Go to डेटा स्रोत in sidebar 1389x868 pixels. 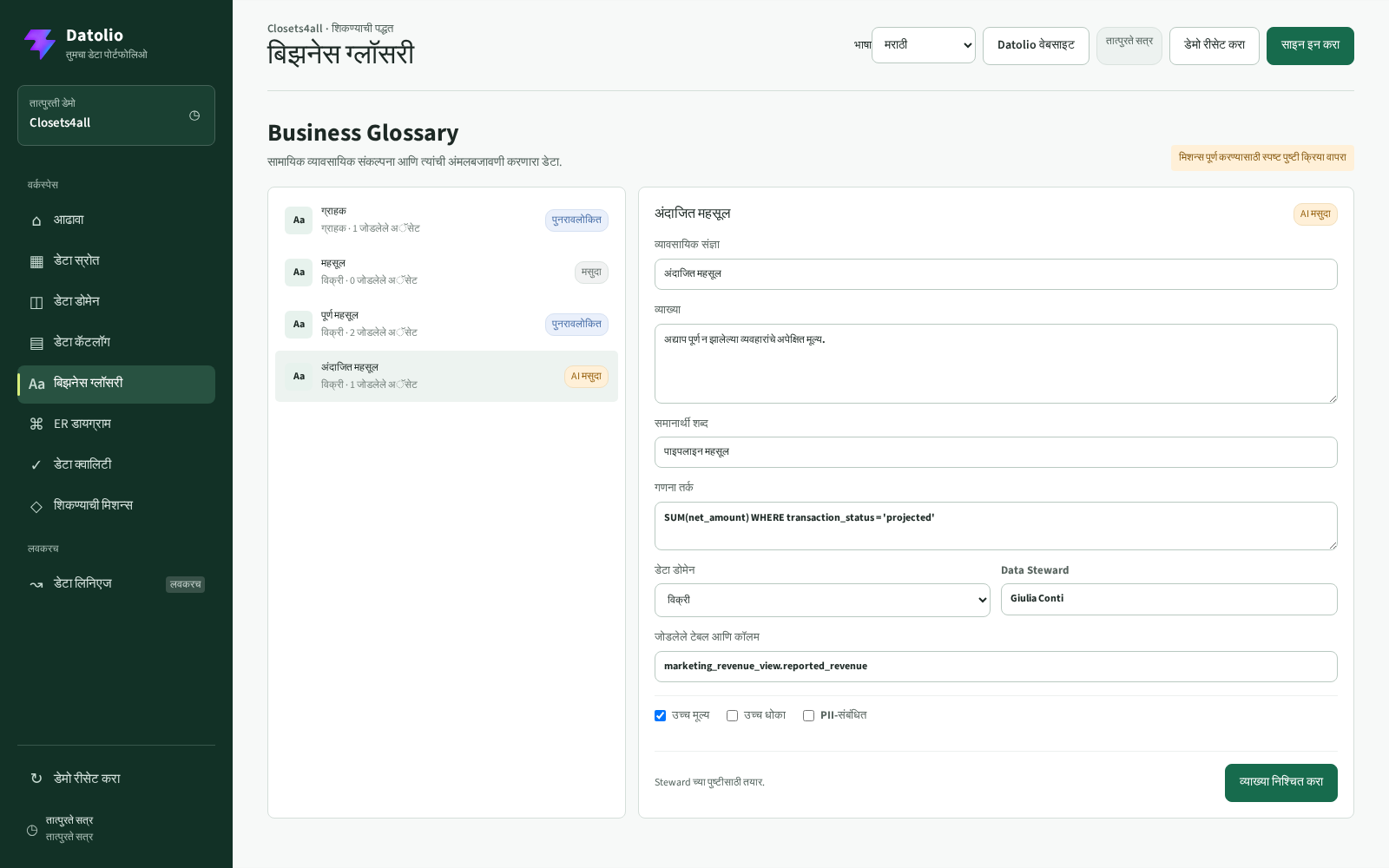(x=116, y=261)
